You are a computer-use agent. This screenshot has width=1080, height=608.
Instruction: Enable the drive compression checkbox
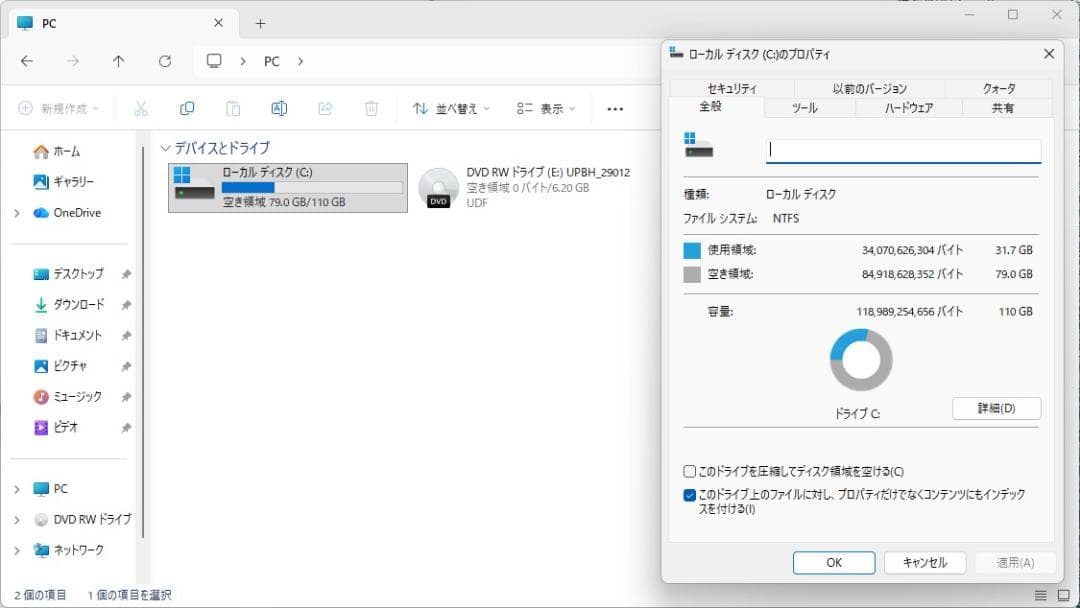click(688, 470)
